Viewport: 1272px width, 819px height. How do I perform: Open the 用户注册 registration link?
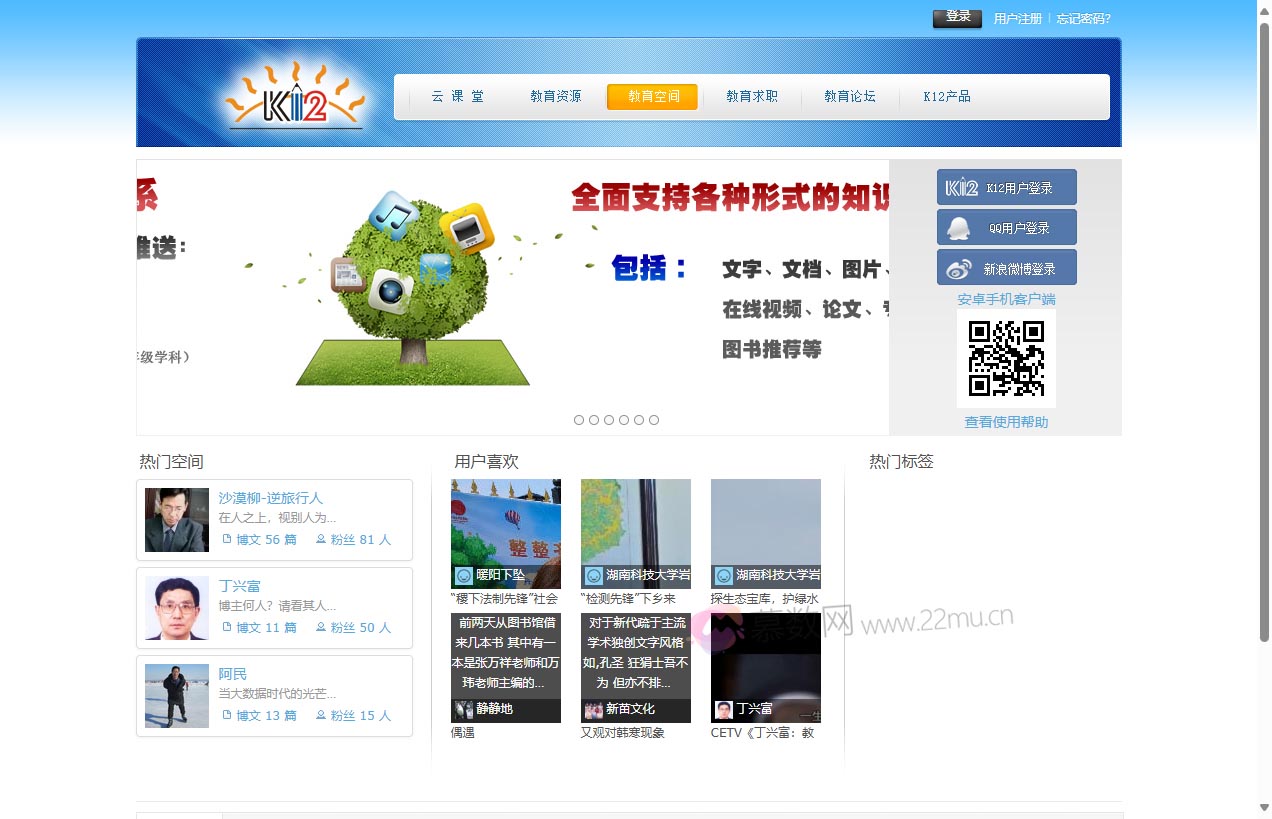click(1016, 18)
